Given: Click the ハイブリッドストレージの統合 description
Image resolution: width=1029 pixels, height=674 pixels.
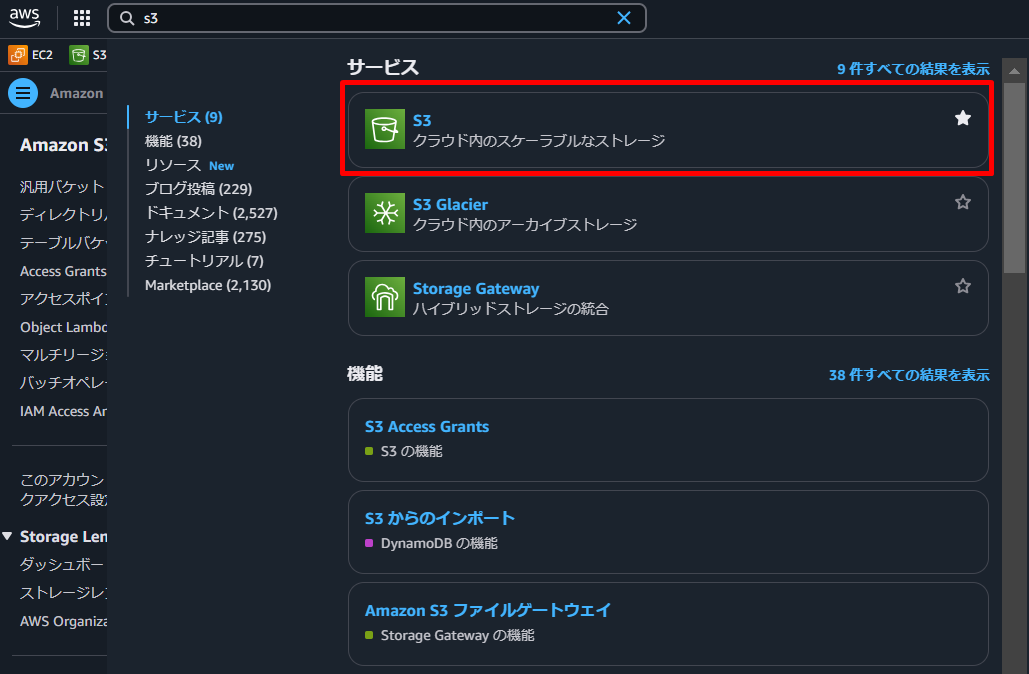Looking at the screenshot, I should tap(511, 308).
